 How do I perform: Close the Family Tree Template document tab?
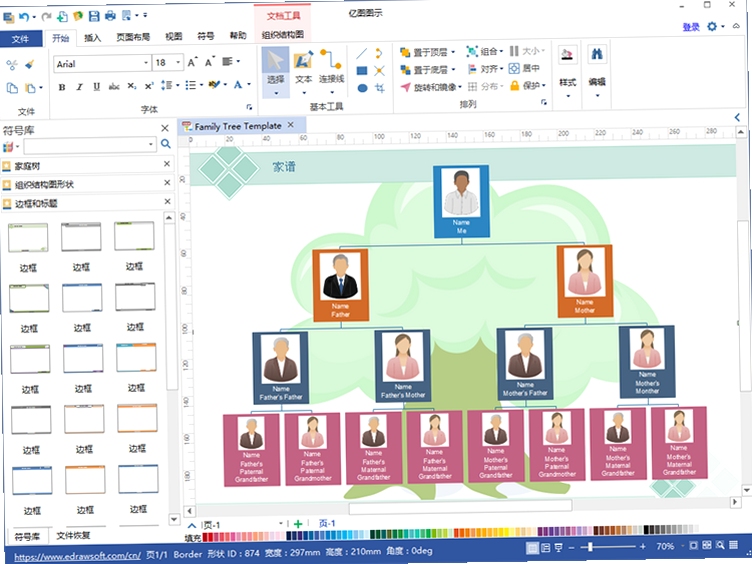click(x=291, y=125)
